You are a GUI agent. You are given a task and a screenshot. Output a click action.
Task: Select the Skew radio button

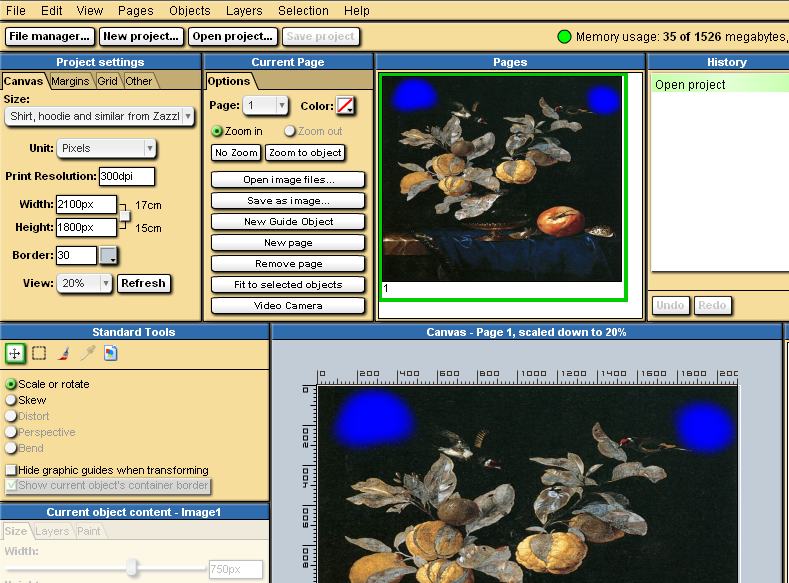(x=11, y=400)
